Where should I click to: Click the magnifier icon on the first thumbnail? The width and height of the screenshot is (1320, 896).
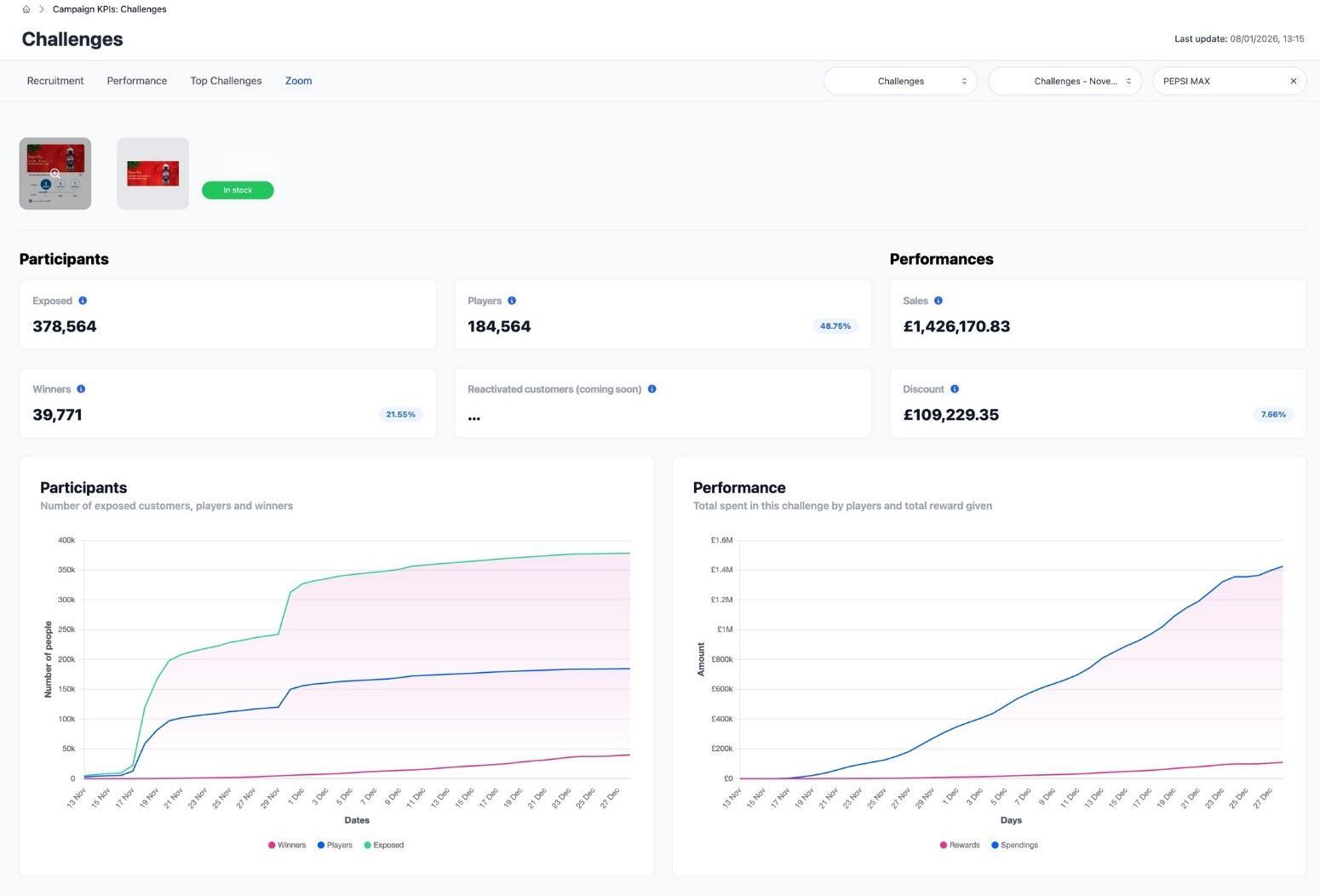55,173
